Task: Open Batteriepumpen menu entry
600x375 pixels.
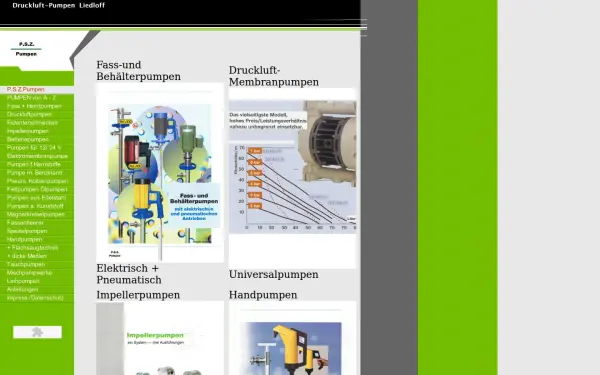Action: pyautogui.click(x=37, y=140)
